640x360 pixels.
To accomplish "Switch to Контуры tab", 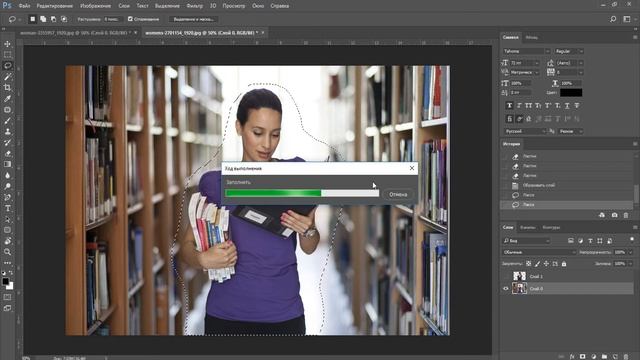I will 551,227.
